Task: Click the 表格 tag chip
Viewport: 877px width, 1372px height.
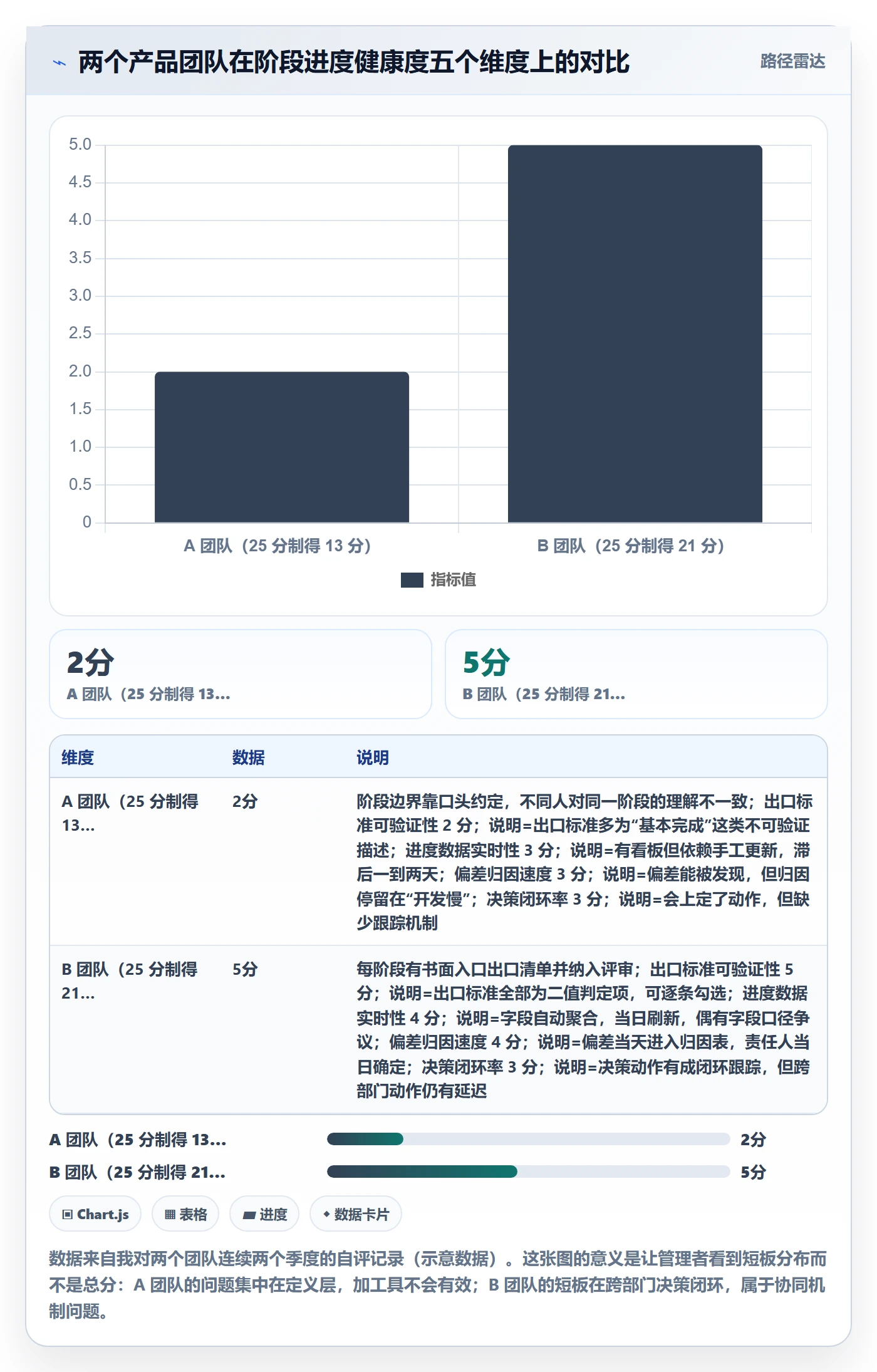Action: pyautogui.click(x=185, y=1214)
